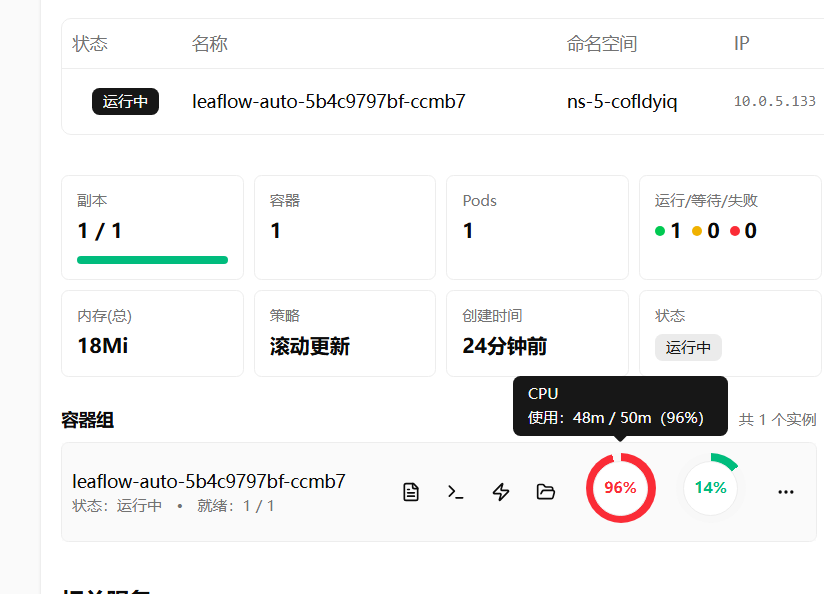Click the yellow waiting count dot
The width and height of the screenshot is (824, 594).
(697, 231)
